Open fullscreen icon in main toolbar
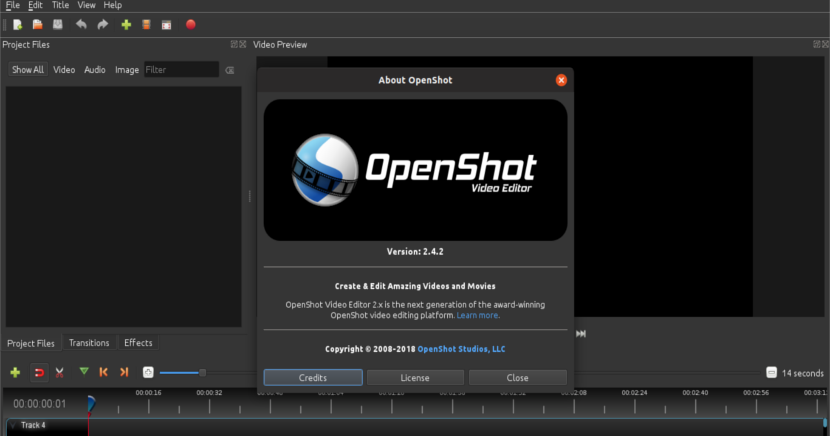The image size is (830, 436). coord(167,25)
